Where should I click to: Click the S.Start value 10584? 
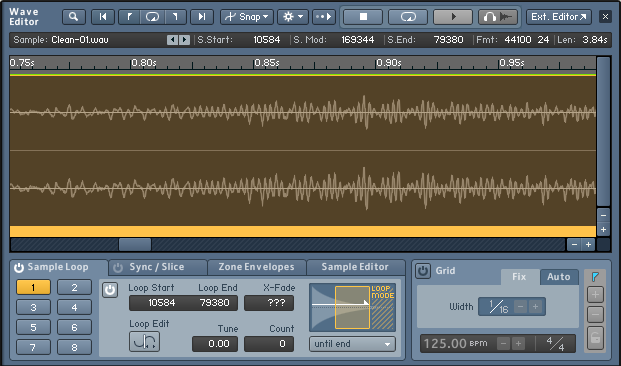point(267,40)
